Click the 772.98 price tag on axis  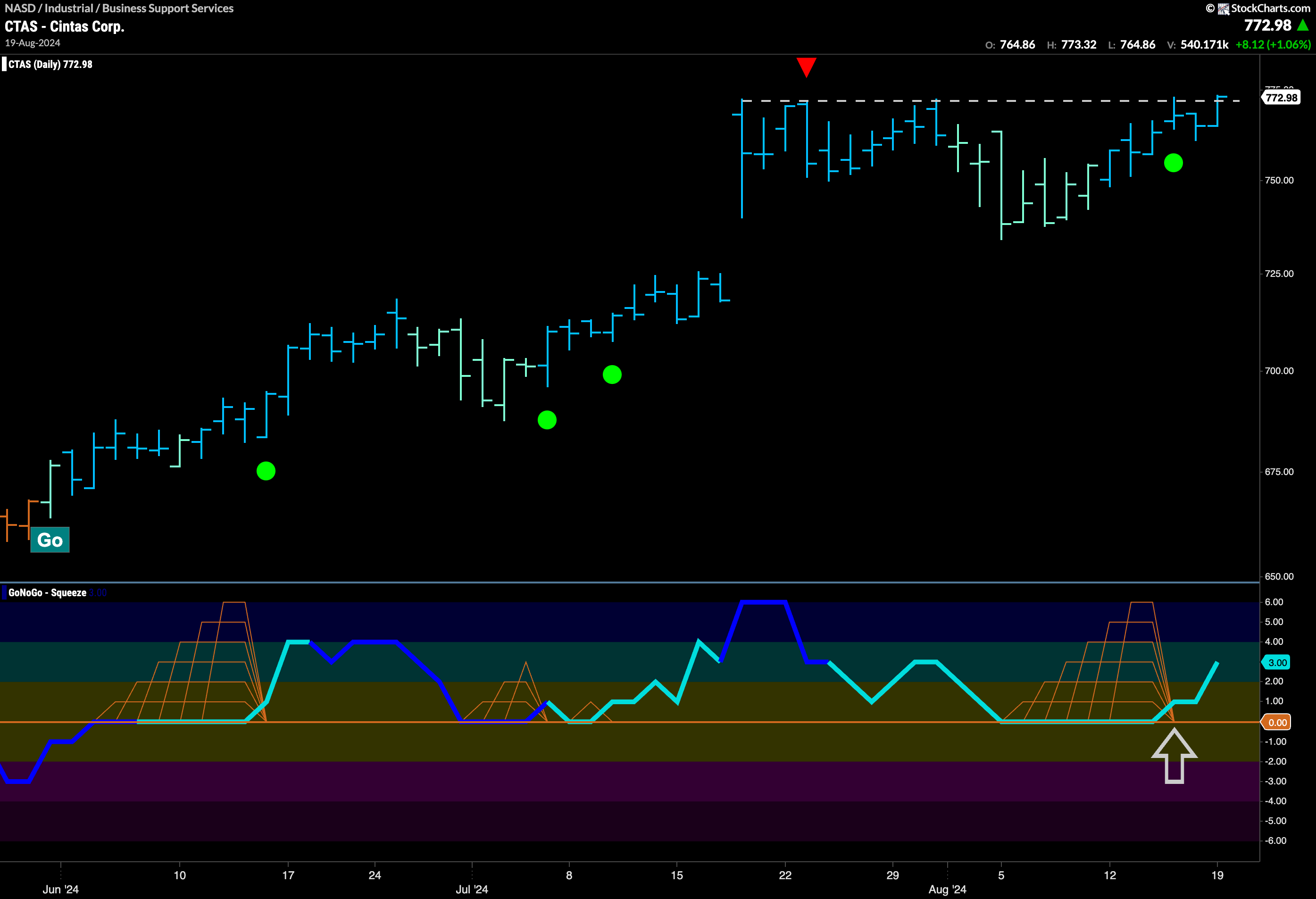(1281, 97)
